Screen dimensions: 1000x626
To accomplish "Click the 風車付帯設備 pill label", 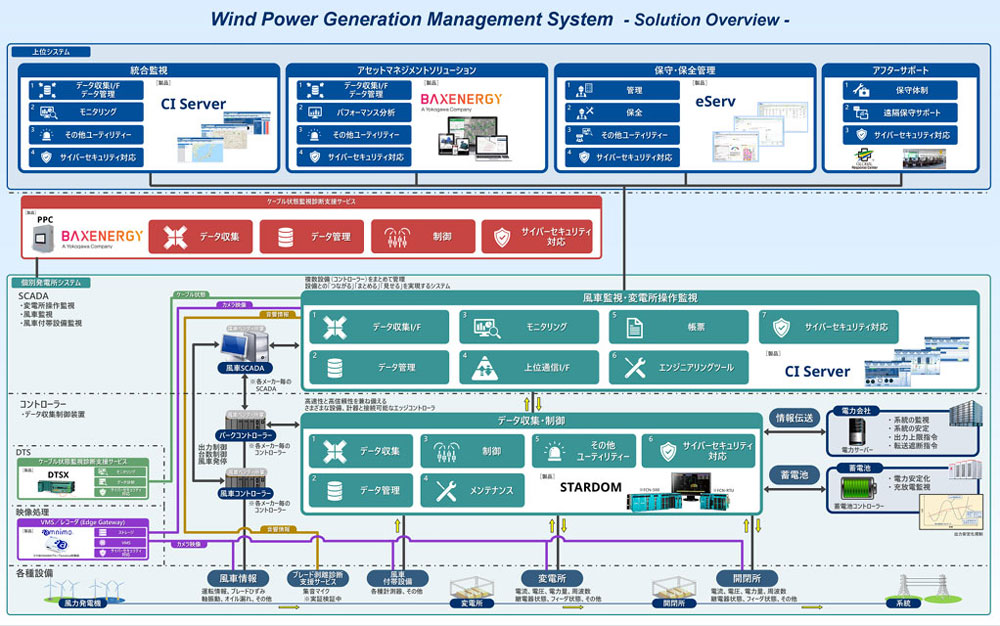I will point(397,578).
